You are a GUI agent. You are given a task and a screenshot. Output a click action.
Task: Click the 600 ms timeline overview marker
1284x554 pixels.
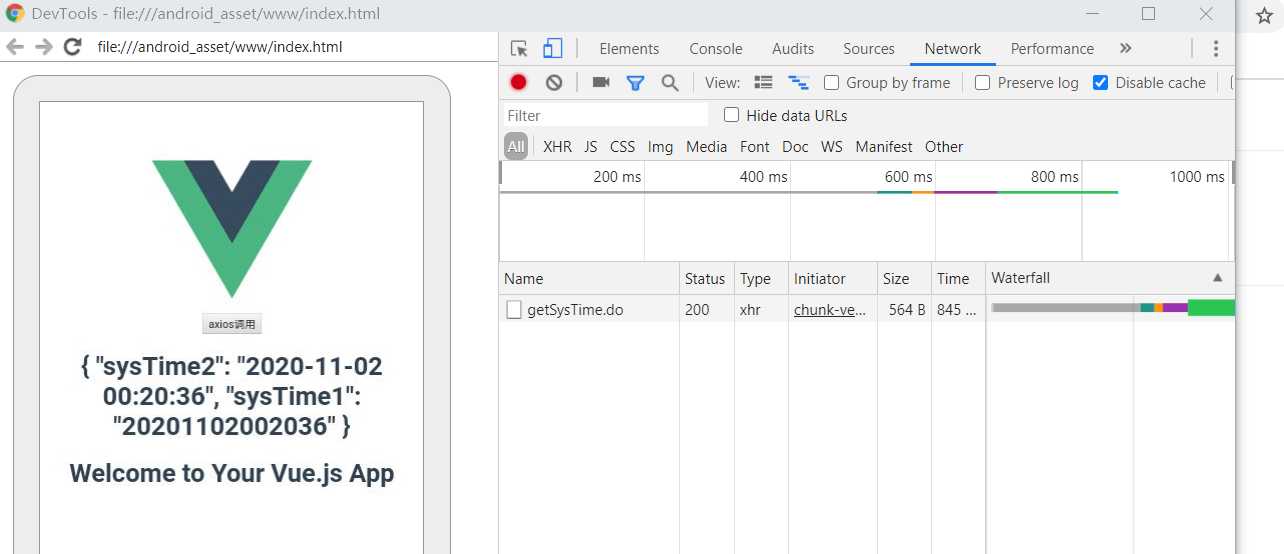908,177
